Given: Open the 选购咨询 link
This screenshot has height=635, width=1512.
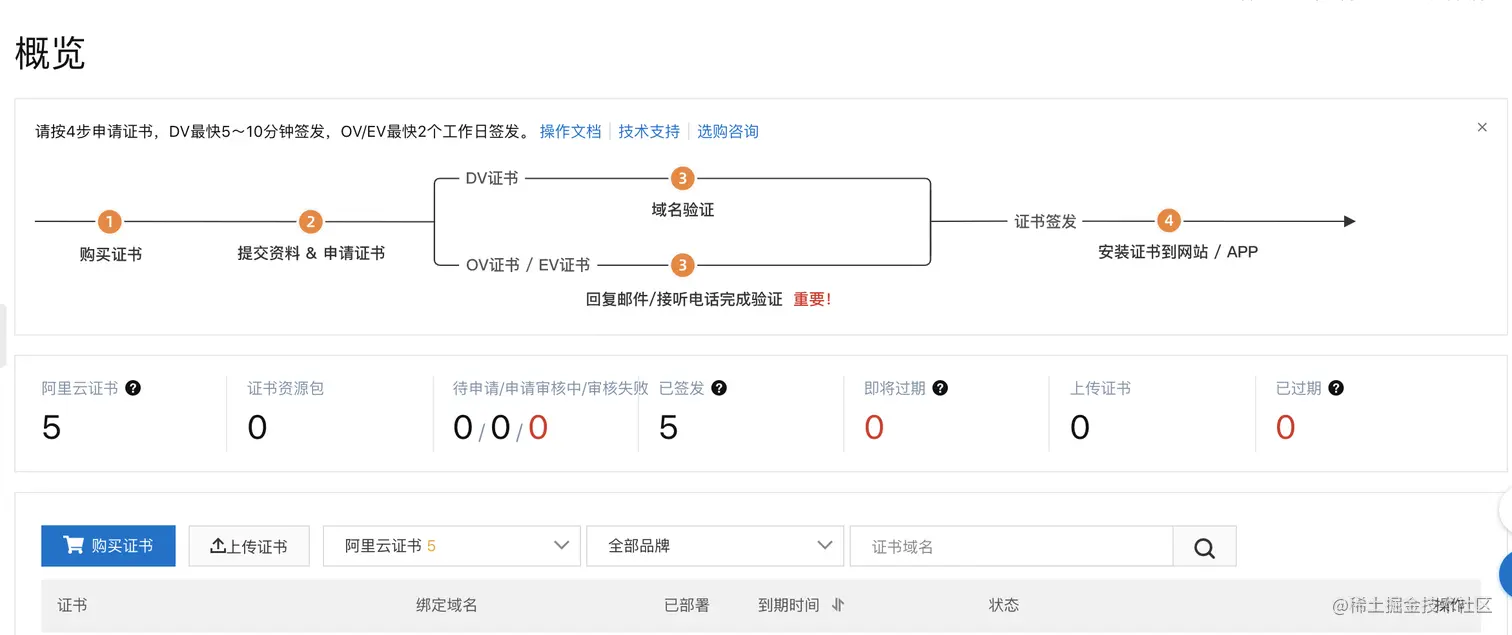Looking at the screenshot, I should (728, 131).
